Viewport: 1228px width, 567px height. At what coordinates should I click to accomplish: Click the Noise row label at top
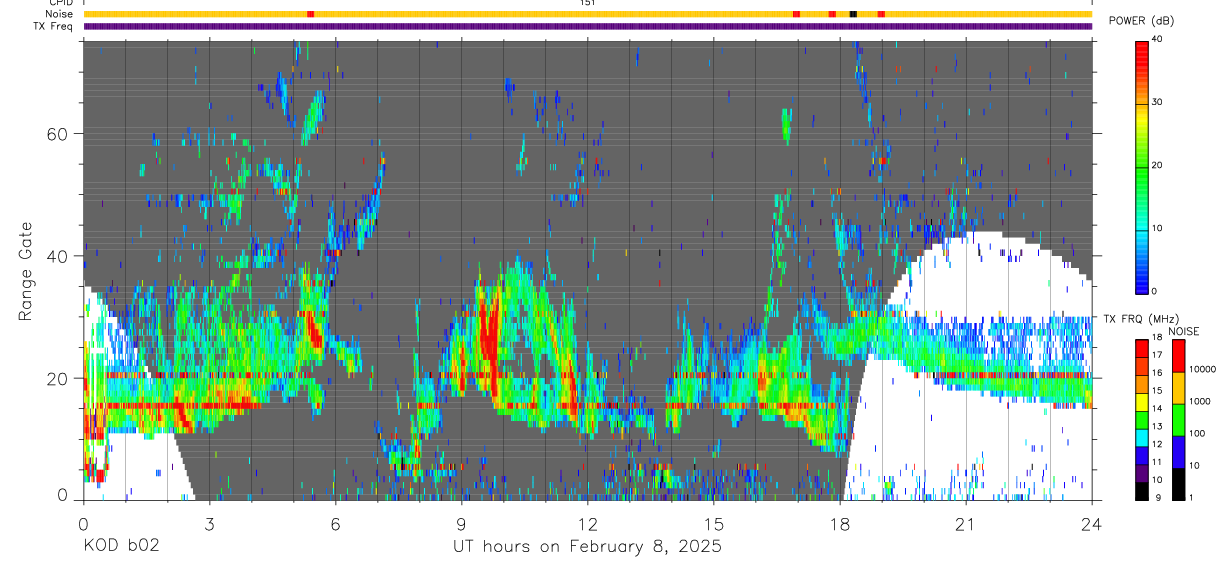pos(59,14)
